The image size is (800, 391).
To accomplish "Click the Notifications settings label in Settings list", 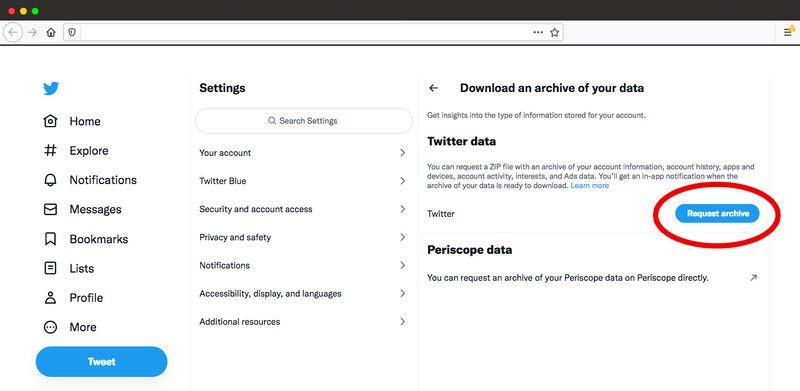I will coord(224,265).
